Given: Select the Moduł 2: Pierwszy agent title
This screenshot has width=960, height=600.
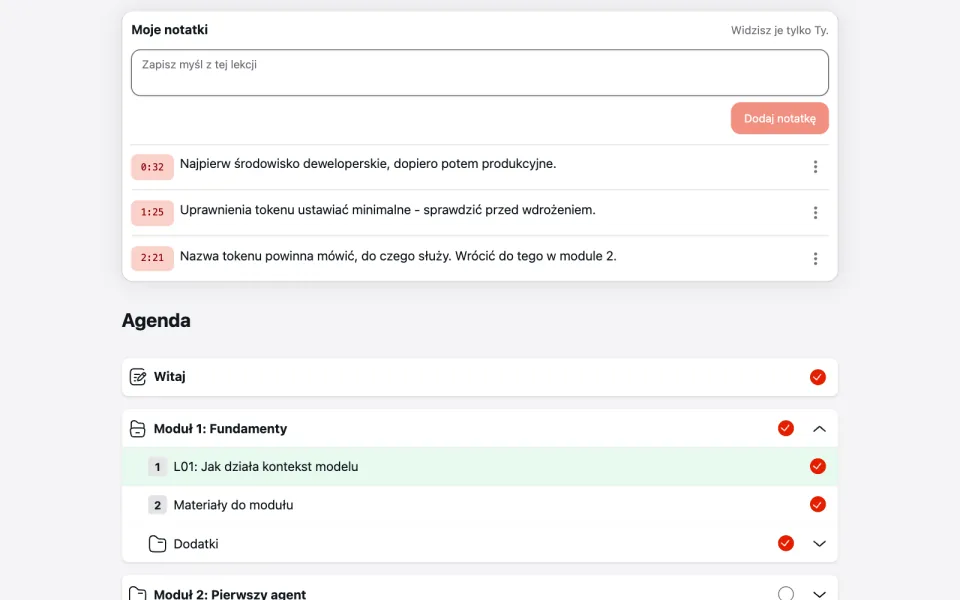Looking at the screenshot, I should pos(230,594).
